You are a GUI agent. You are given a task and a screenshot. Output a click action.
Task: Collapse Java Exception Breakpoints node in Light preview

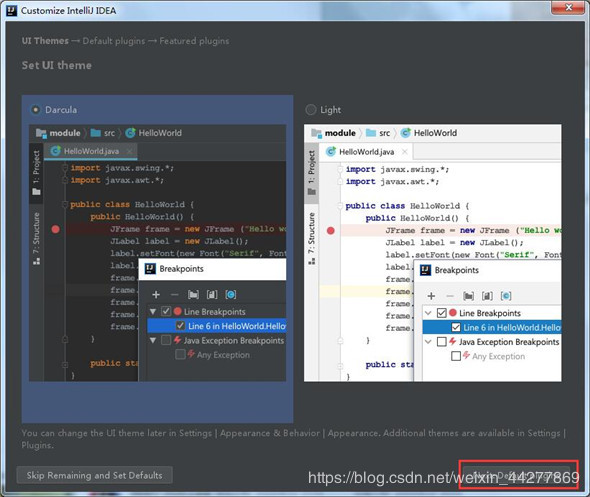coord(428,342)
